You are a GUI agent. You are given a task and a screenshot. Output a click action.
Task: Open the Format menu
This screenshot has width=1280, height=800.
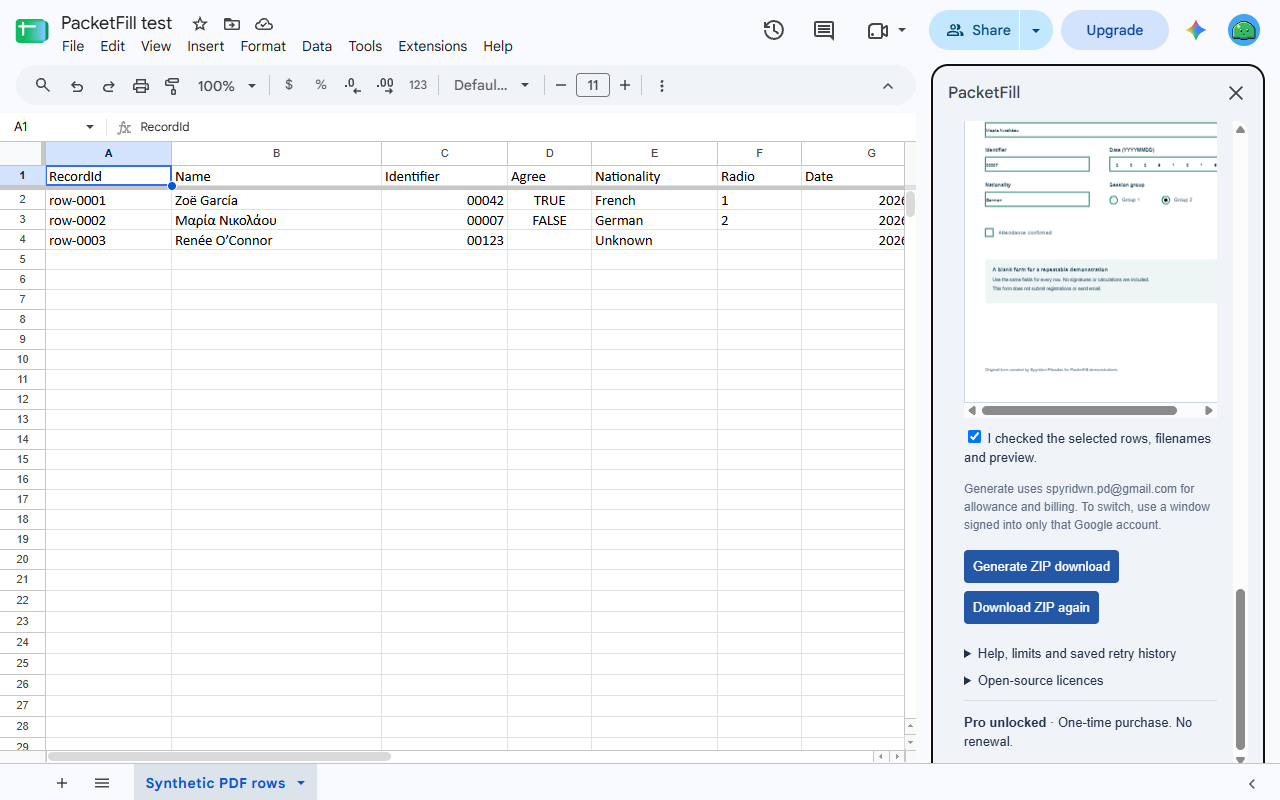tap(263, 46)
